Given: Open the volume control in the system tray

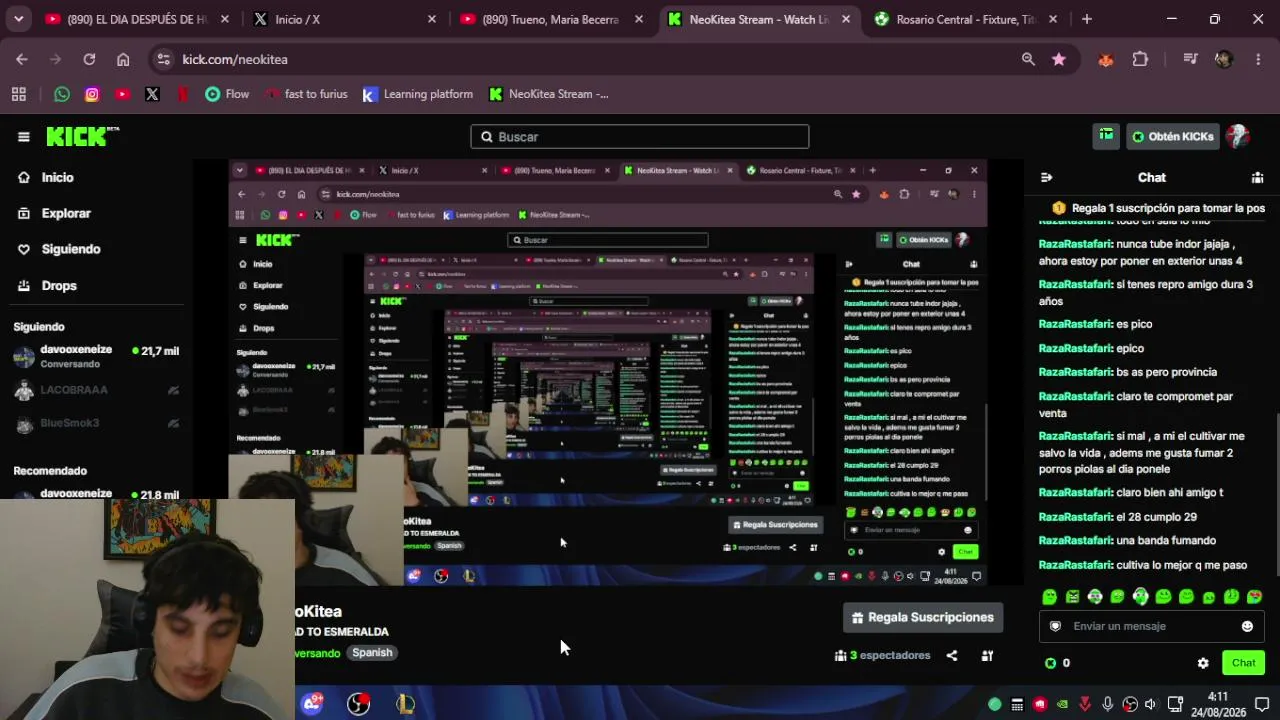Looking at the screenshot, I should click(1151, 704).
